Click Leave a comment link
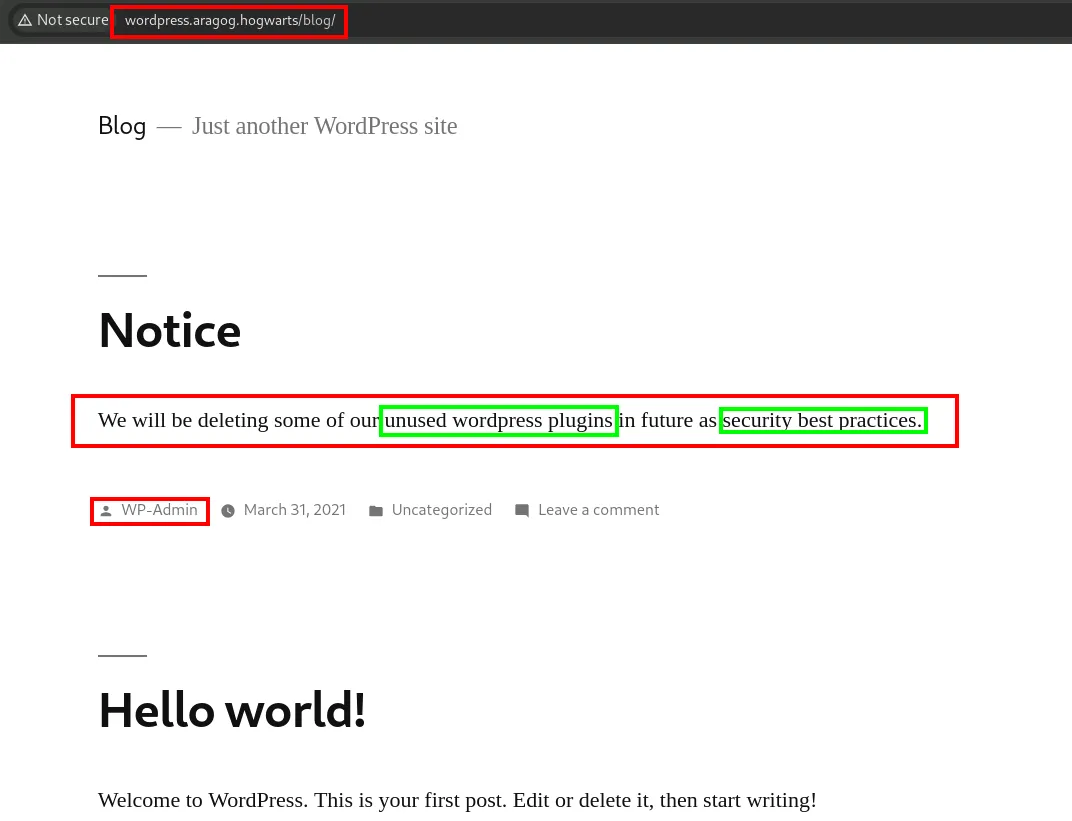 (x=598, y=510)
